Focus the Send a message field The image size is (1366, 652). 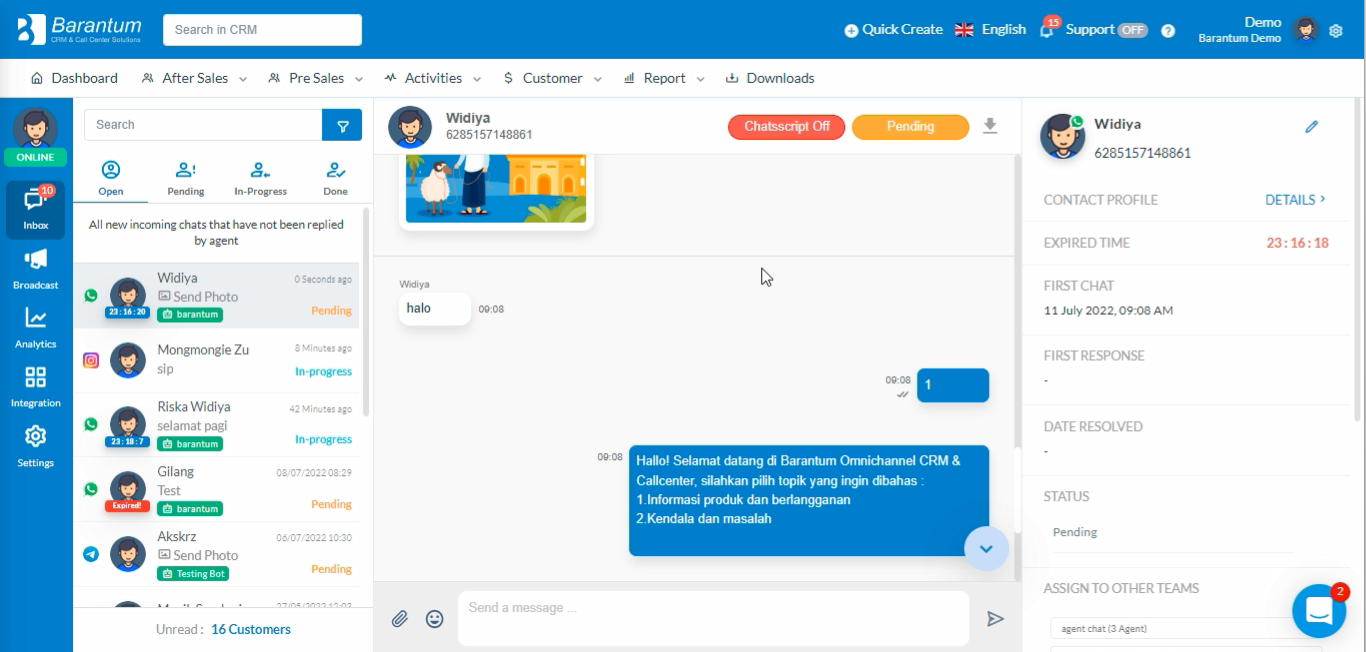(x=713, y=618)
